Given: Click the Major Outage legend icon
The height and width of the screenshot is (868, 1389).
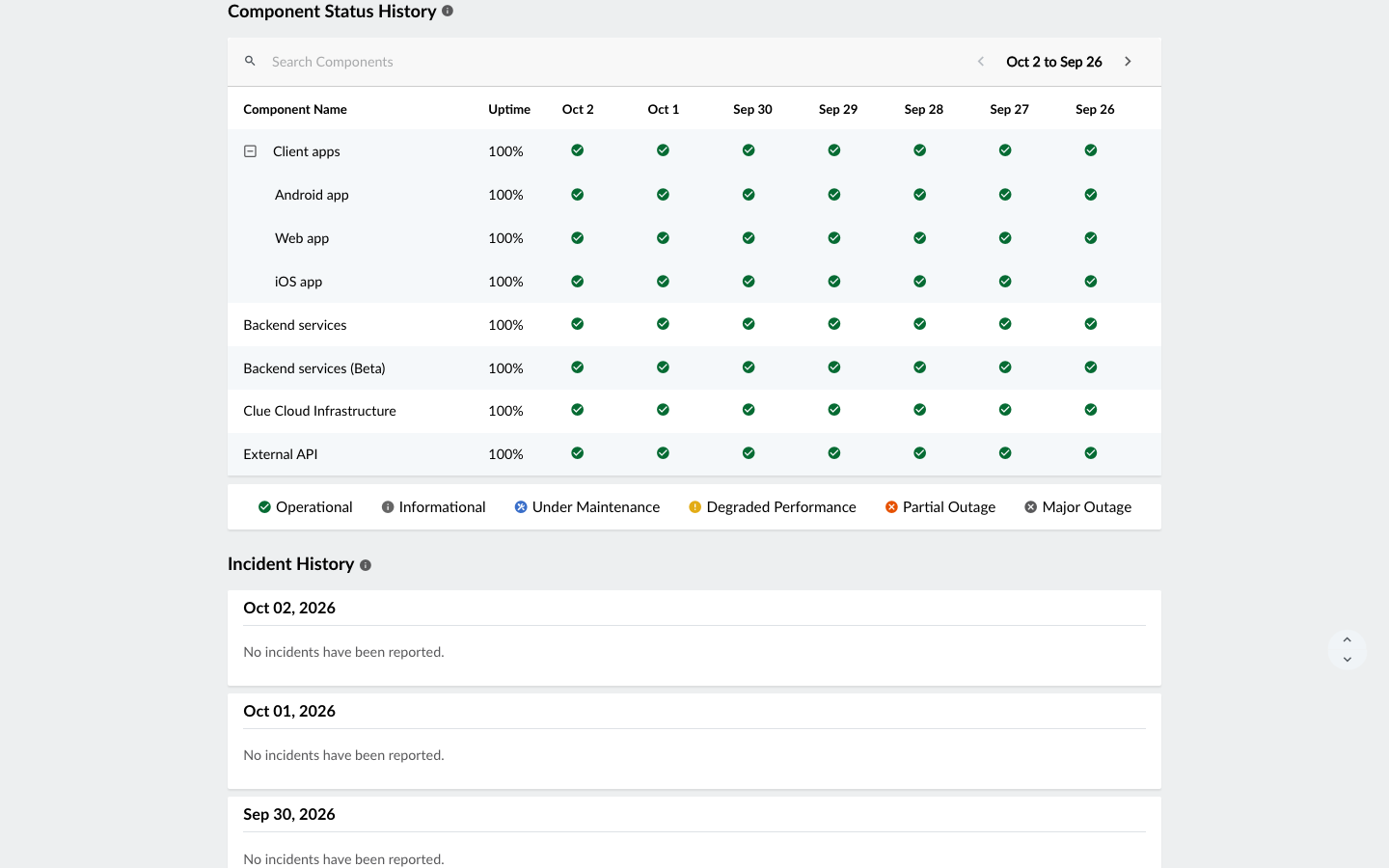Looking at the screenshot, I should click(x=1031, y=507).
